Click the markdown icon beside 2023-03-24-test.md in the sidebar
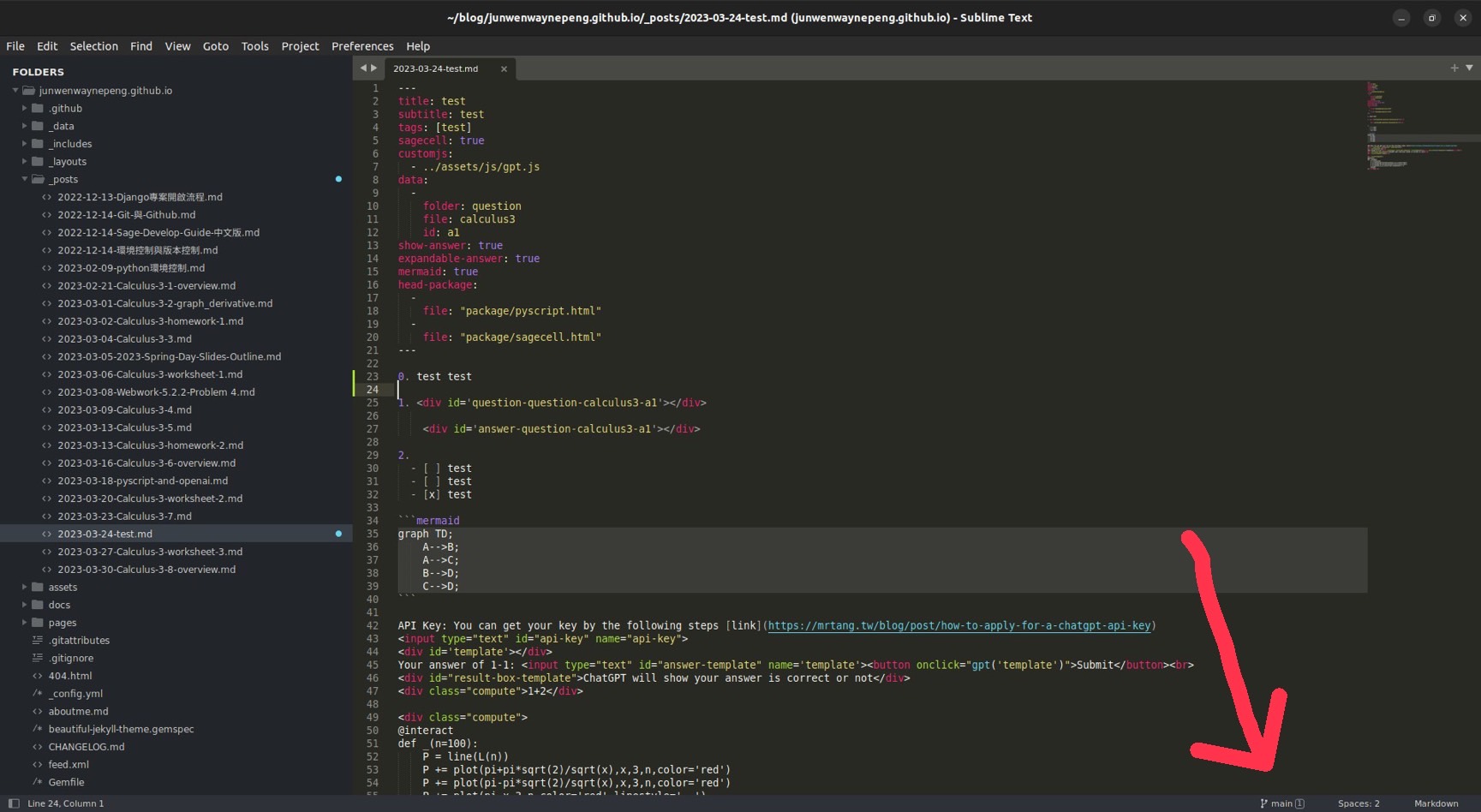 [x=47, y=534]
